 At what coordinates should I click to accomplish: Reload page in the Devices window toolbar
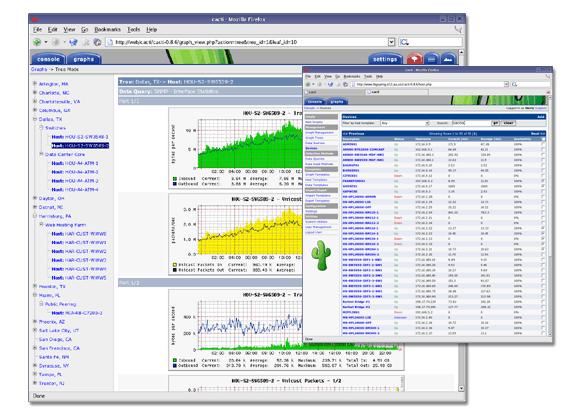click(x=331, y=84)
